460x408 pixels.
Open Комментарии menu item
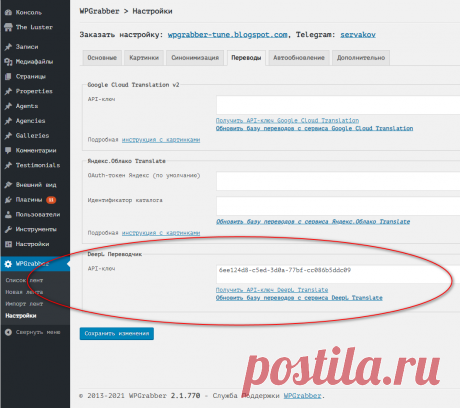click(x=35, y=151)
